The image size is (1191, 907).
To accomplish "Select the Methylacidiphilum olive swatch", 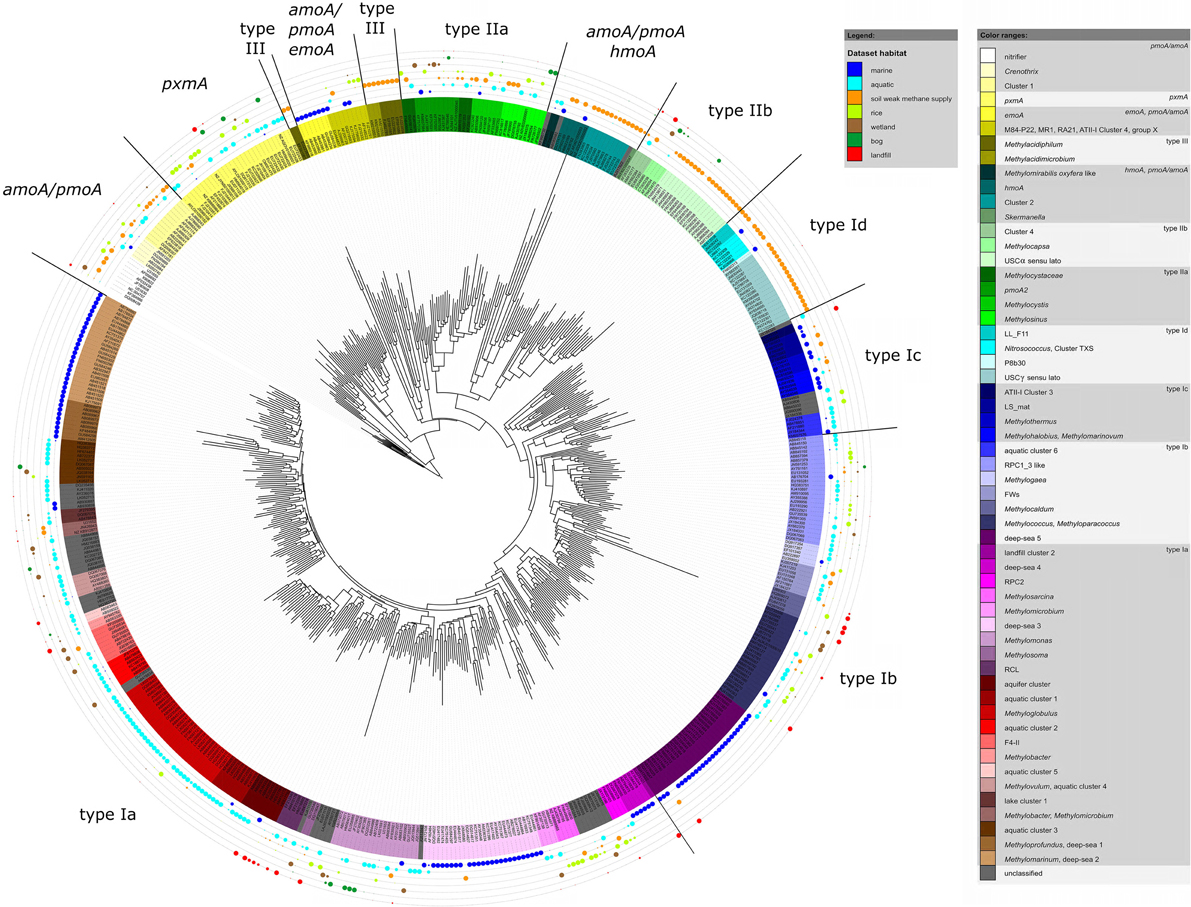I will (x=987, y=144).
